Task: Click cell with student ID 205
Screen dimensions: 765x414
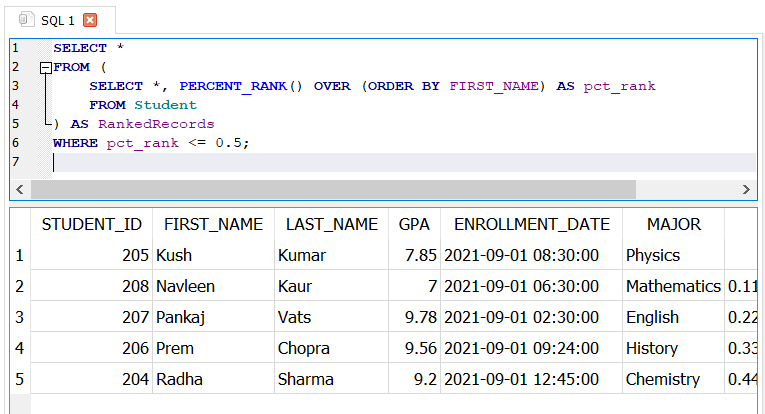Action: tap(92, 255)
